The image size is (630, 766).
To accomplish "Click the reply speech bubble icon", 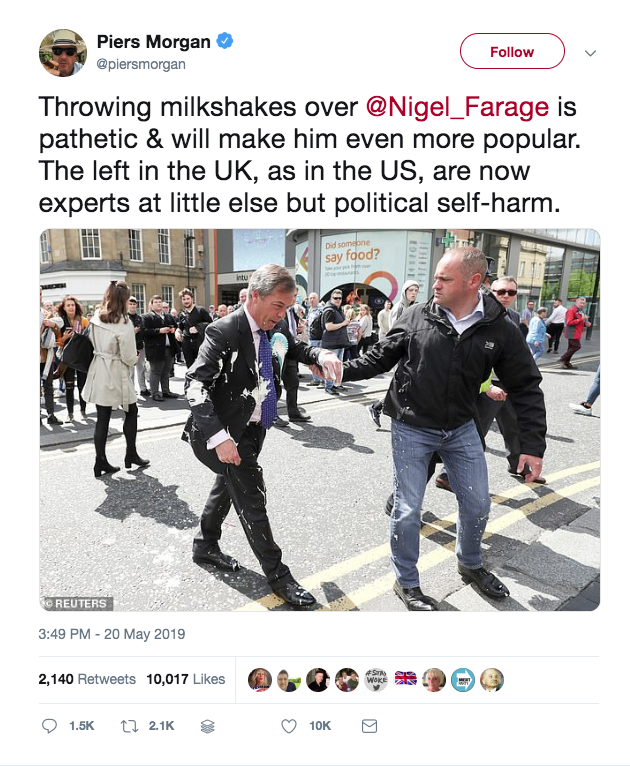I will coord(49,726).
